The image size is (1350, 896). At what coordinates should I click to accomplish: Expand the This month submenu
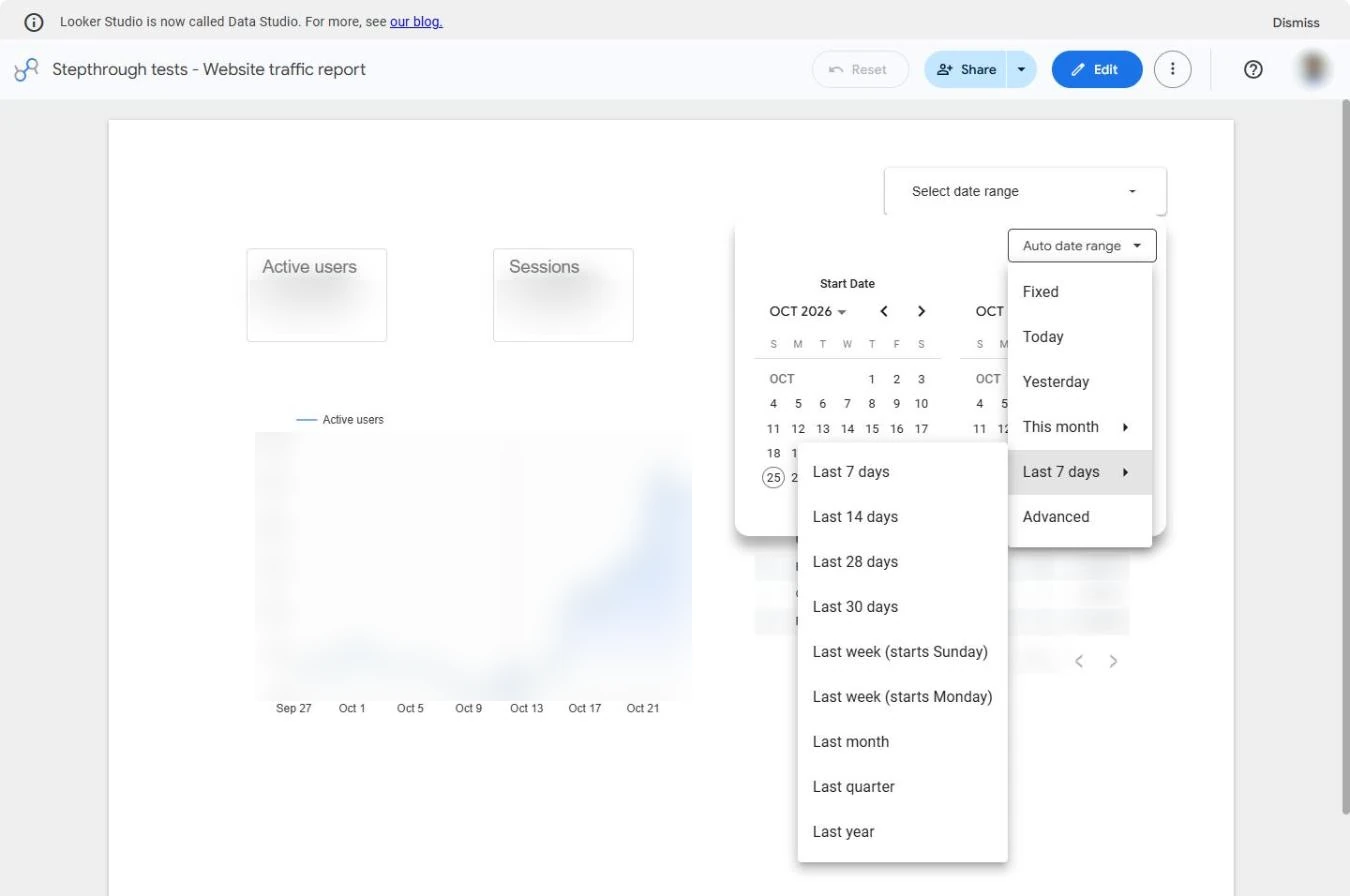(x=1080, y=427)
